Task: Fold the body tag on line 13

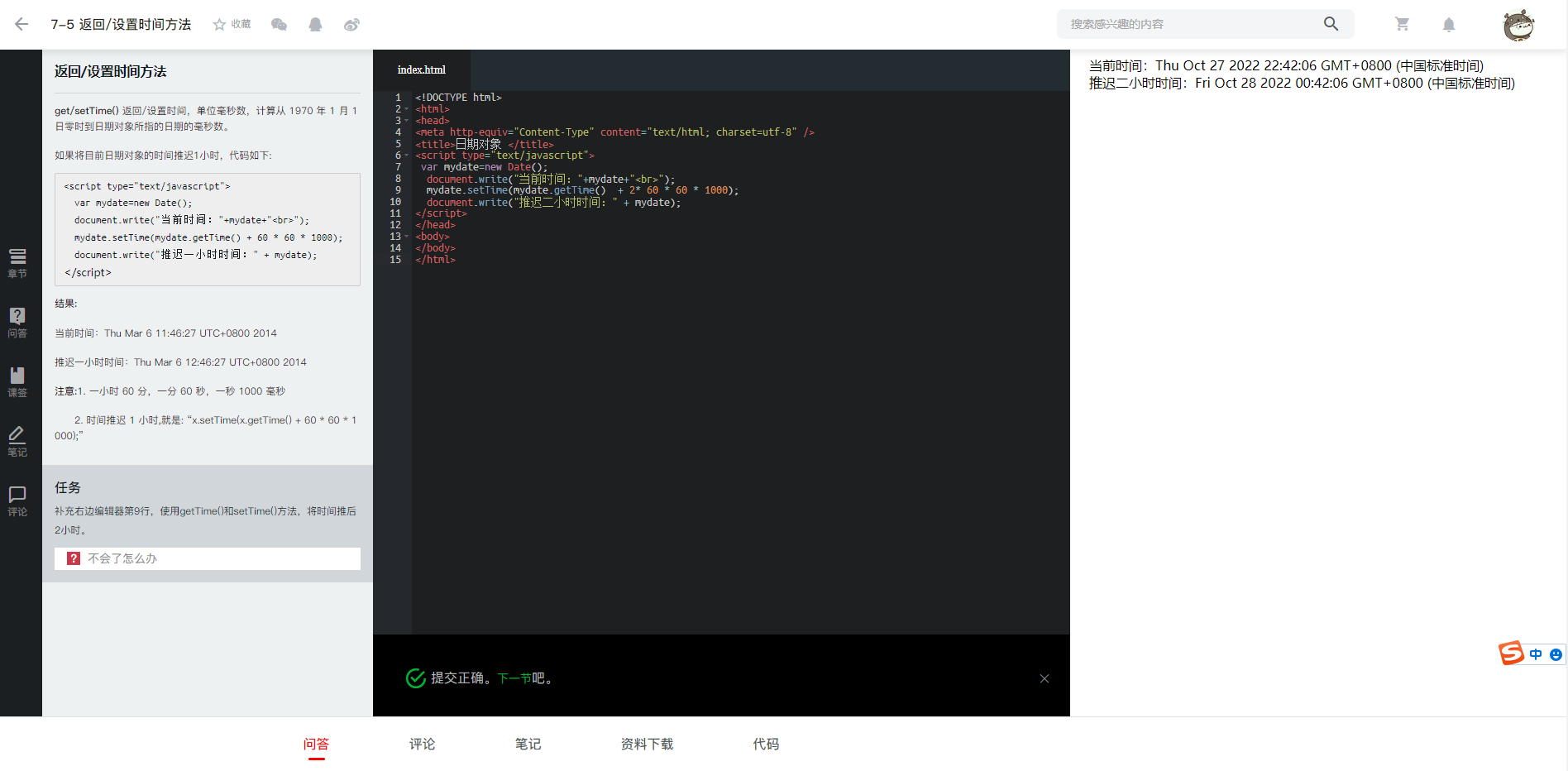Action: [x=406, y=237]
